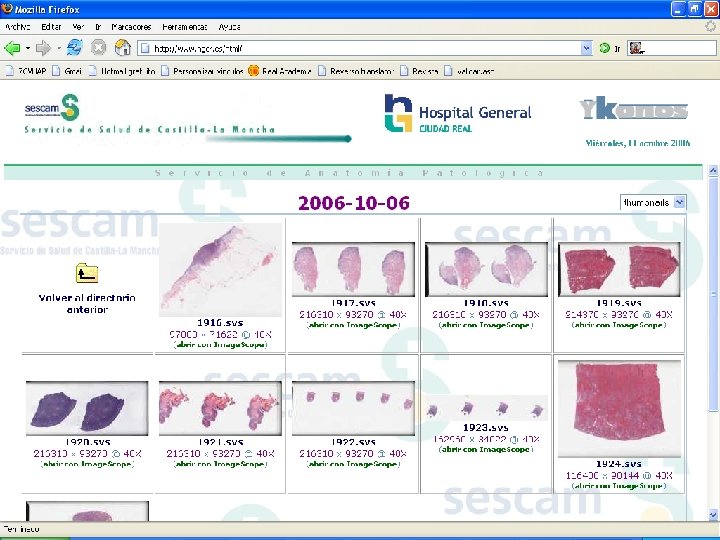Open the 1918.svs slide thumbnail
720x540 pixels.
tap(486, 270)
